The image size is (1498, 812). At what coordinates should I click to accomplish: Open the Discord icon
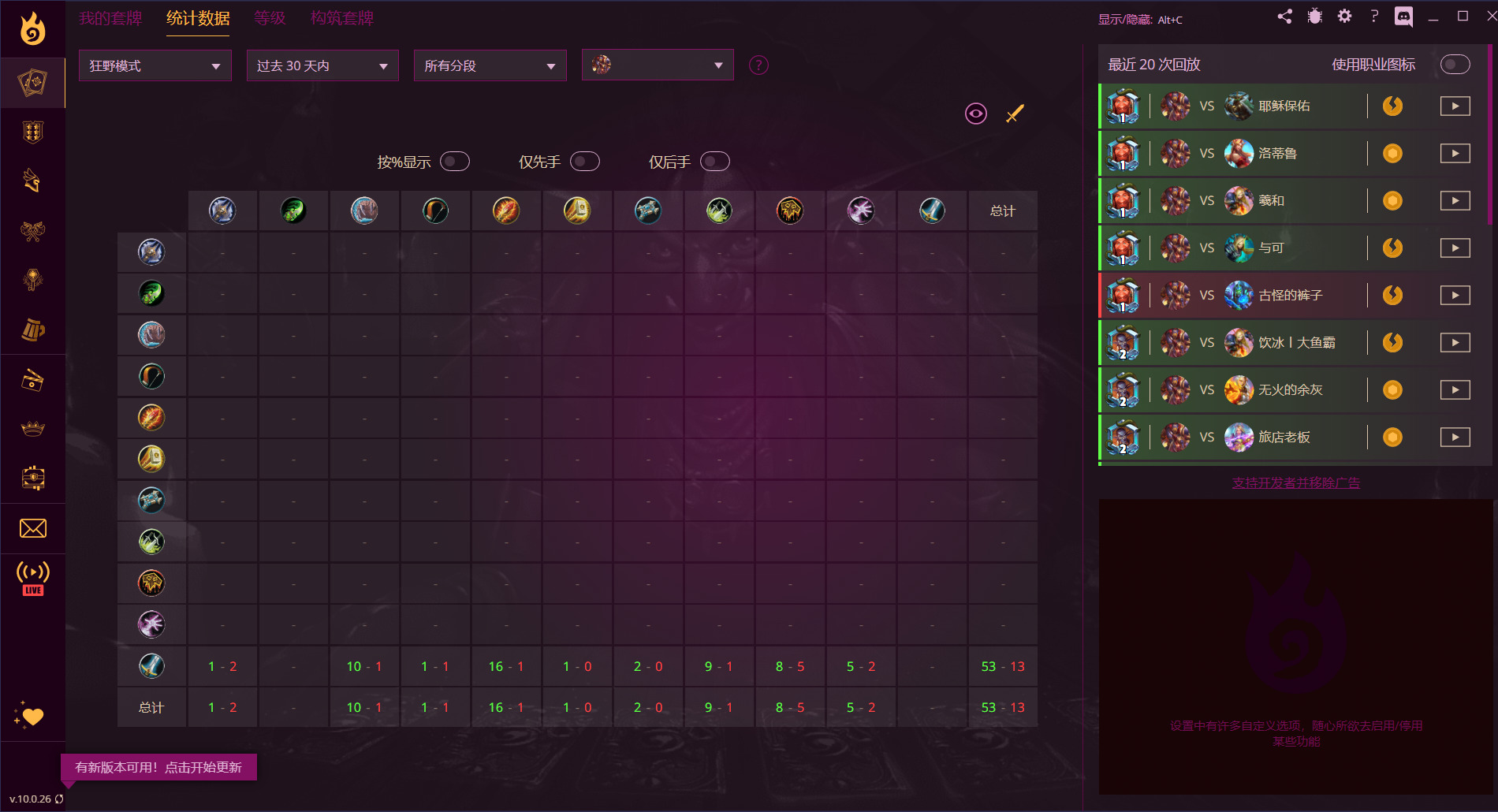tap(1403, 17)
